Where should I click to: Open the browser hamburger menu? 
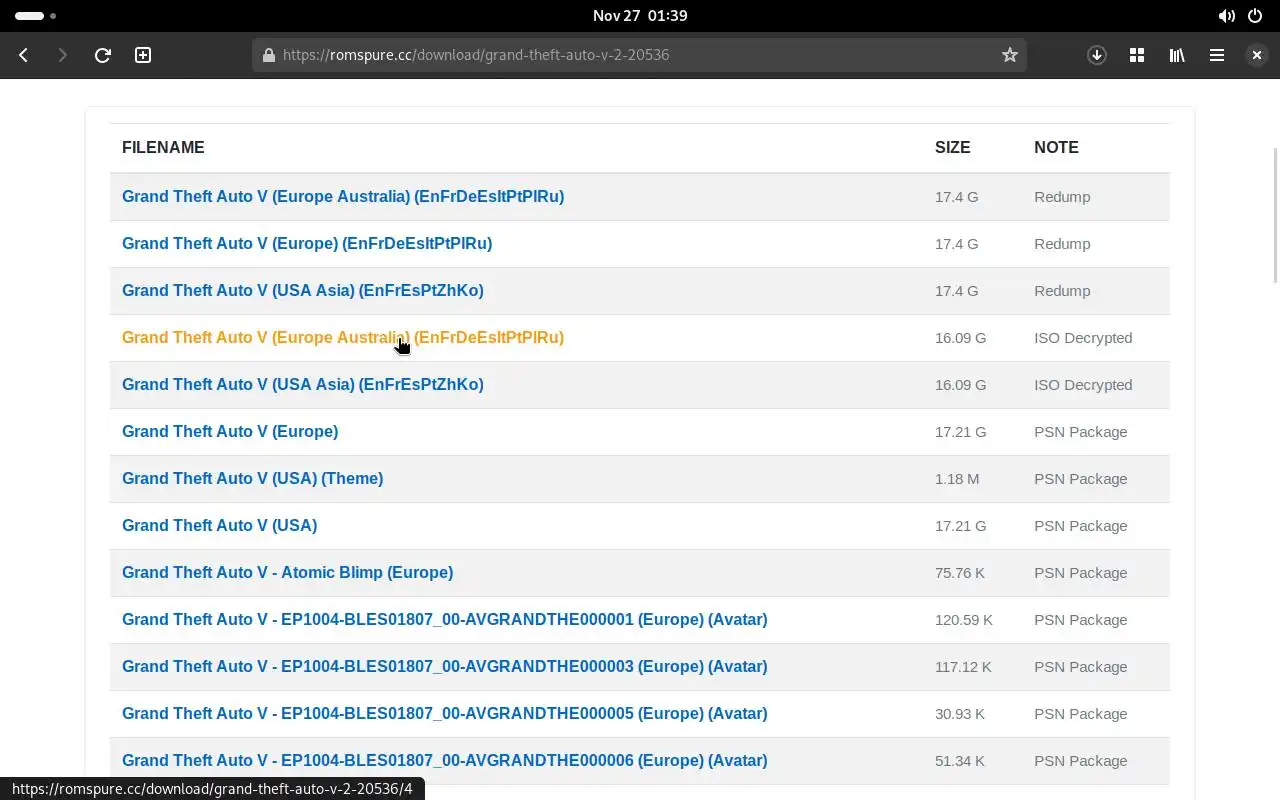[x=1217, y=55]
